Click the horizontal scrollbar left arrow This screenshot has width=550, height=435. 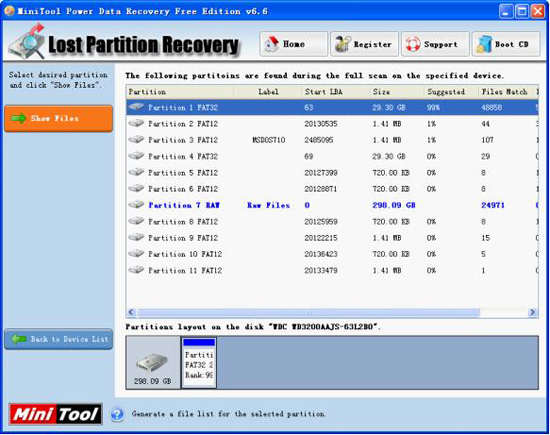pyautogui.click(x=132, y=312)
